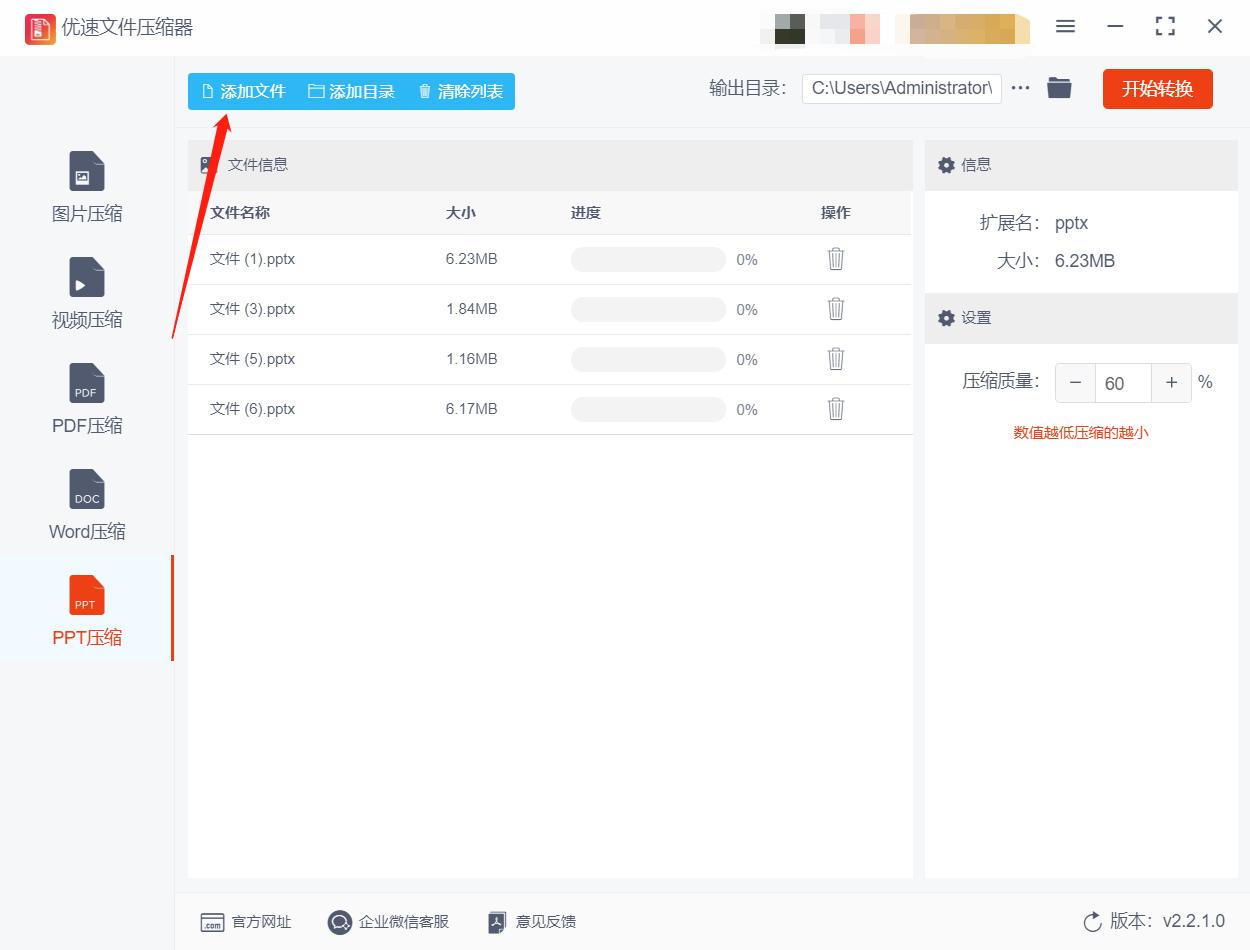Click the 清除列表 clear list button
Image resolution: width=1250 pixels, height=950 pixels.
459,91
